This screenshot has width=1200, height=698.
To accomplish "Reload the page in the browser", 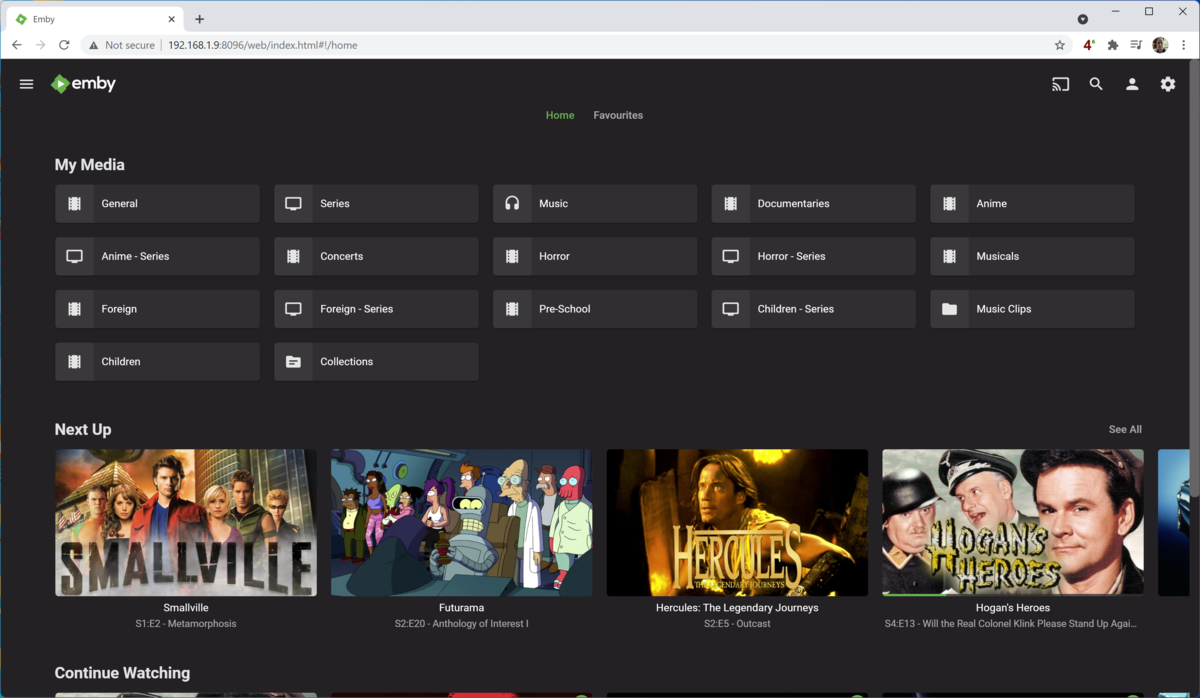I will pos(64,45).
